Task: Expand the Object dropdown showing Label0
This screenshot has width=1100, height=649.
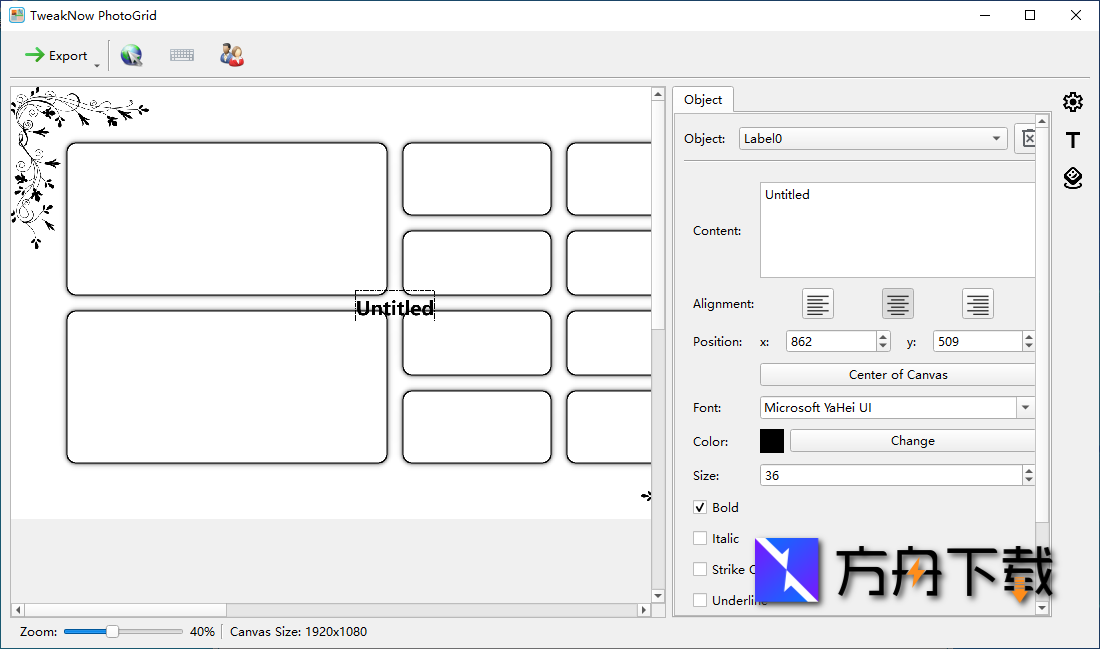Action: pos(996,139)
